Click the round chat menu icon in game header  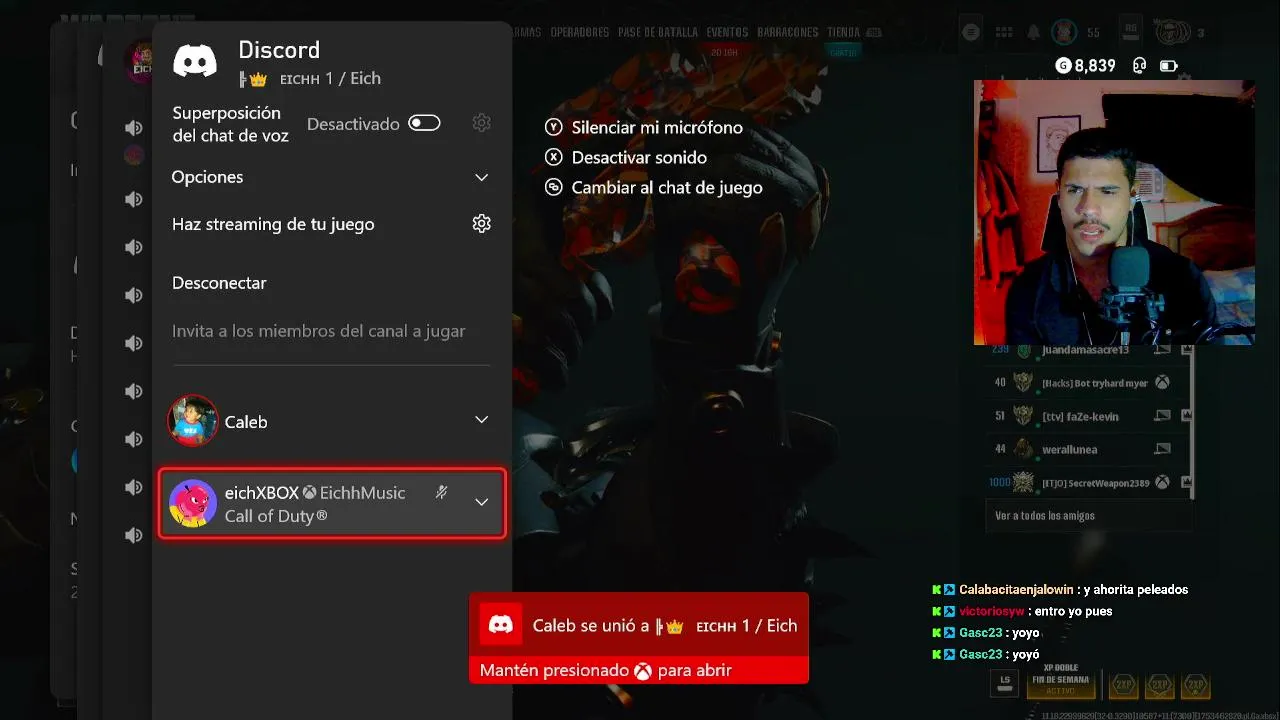coord(970,32)
